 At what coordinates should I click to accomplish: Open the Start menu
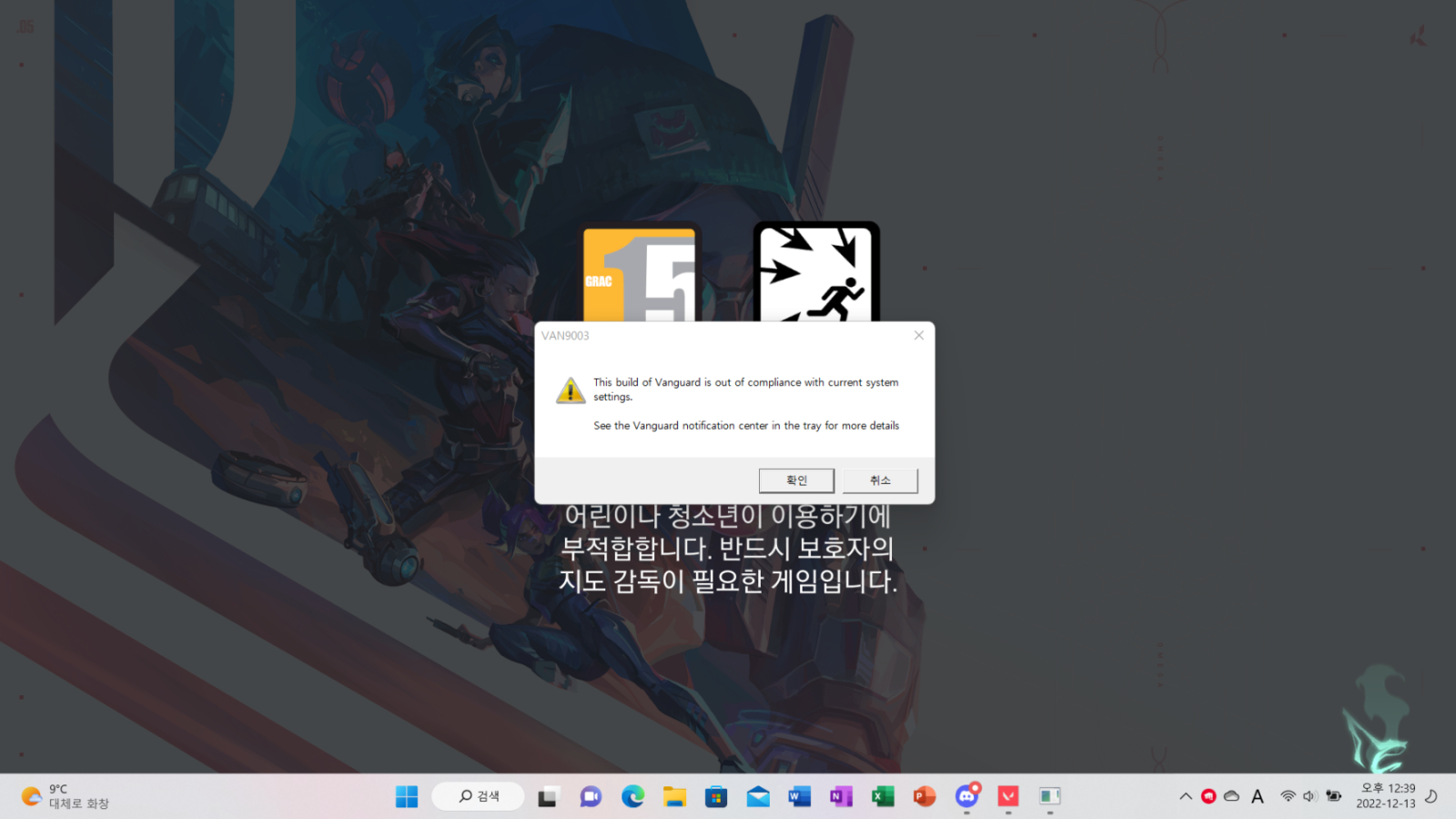pyautogui.click(x=407, y=796)
